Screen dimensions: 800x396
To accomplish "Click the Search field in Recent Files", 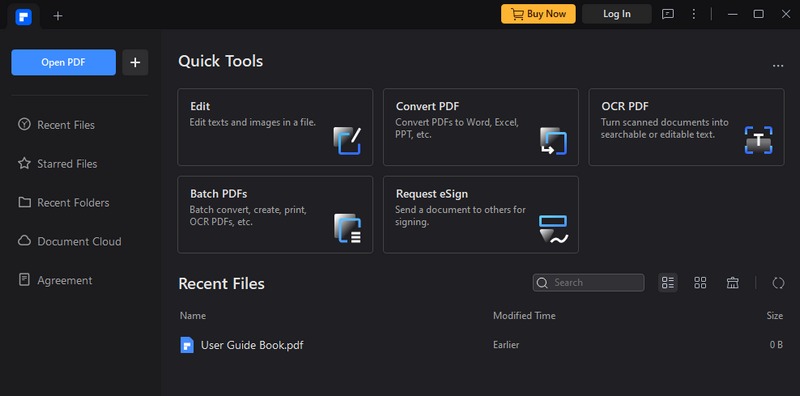I will pos(589,283).
